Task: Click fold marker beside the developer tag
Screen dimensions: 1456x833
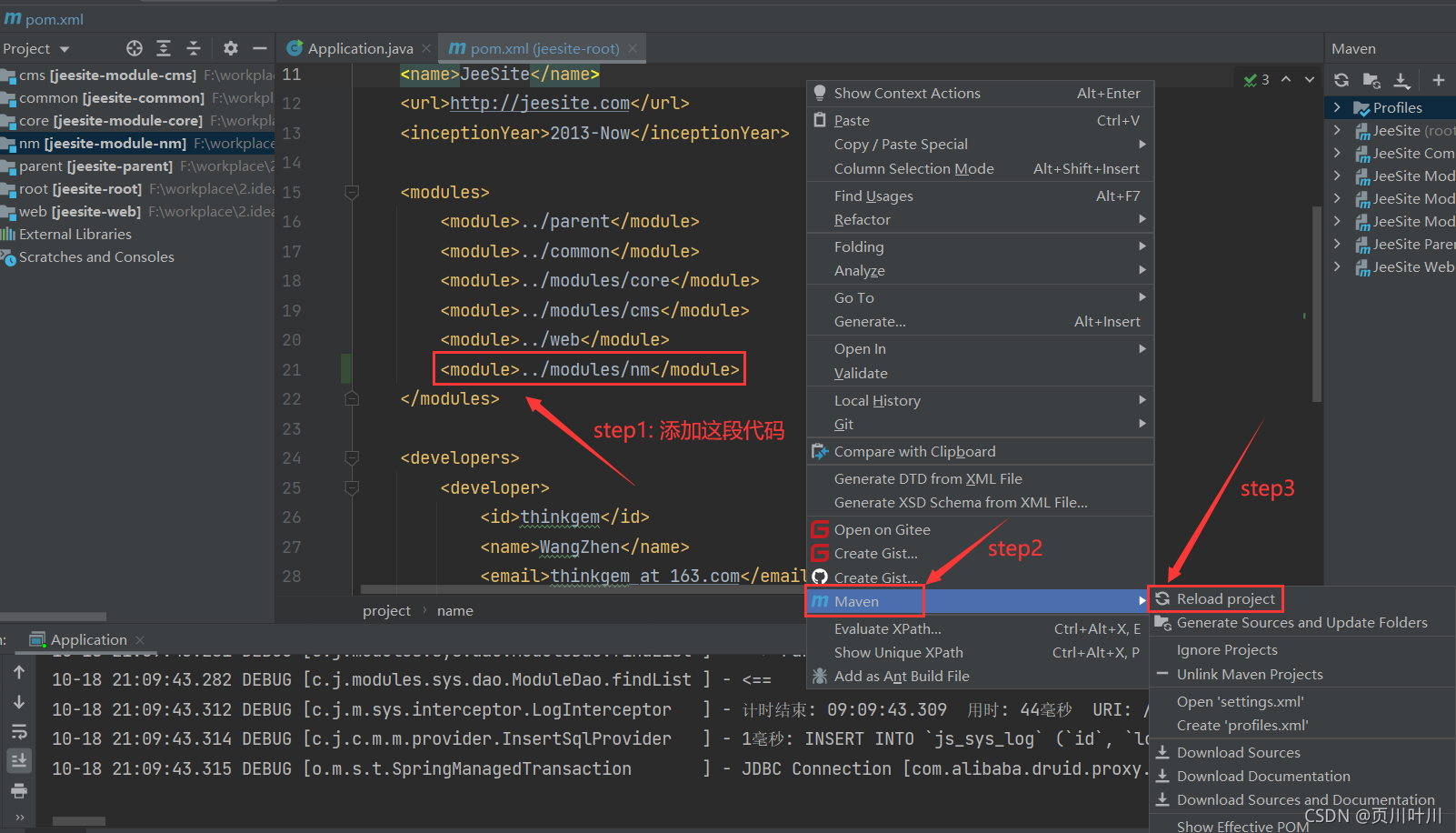Action: click(352, 487)
